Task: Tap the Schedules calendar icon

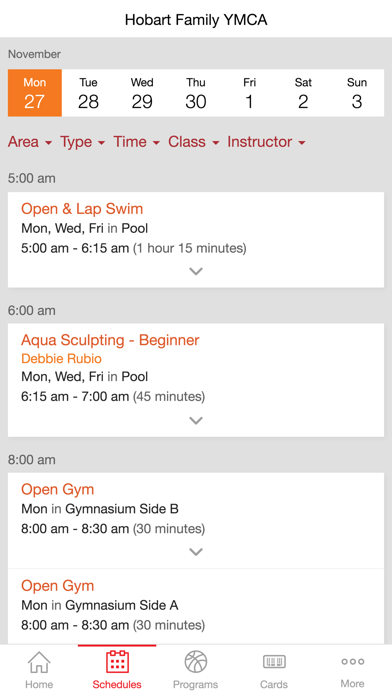Action: point(117,661)
